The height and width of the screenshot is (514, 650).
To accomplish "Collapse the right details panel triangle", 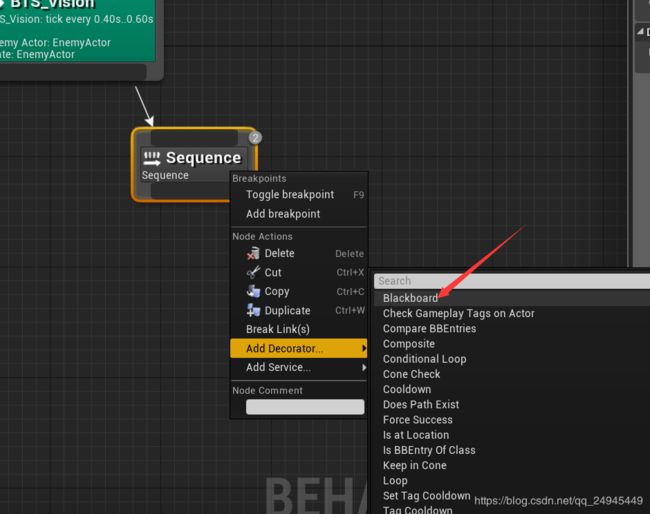I will click(640, 31).
